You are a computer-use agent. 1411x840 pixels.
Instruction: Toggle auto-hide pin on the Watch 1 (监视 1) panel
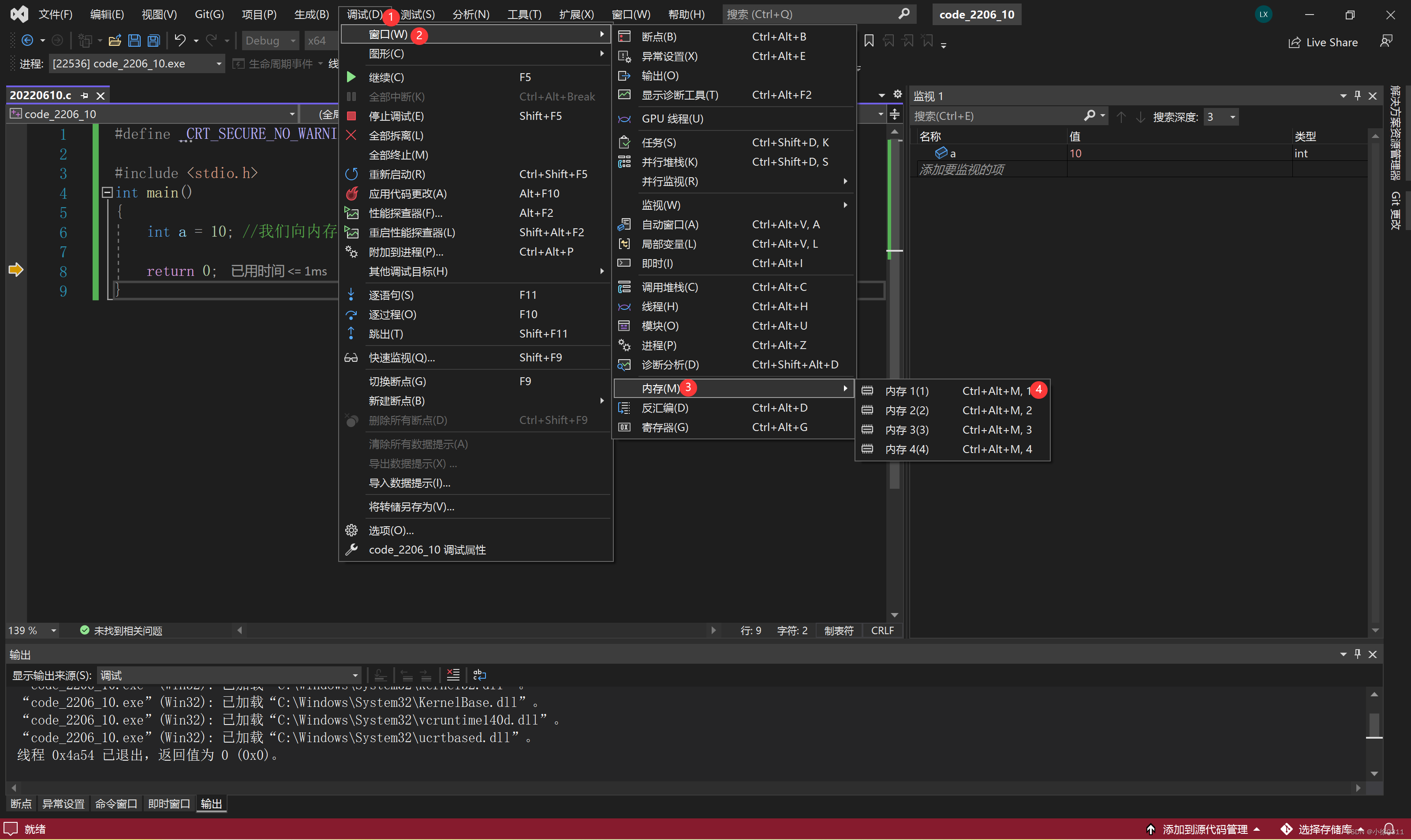tap(1357, 96)
